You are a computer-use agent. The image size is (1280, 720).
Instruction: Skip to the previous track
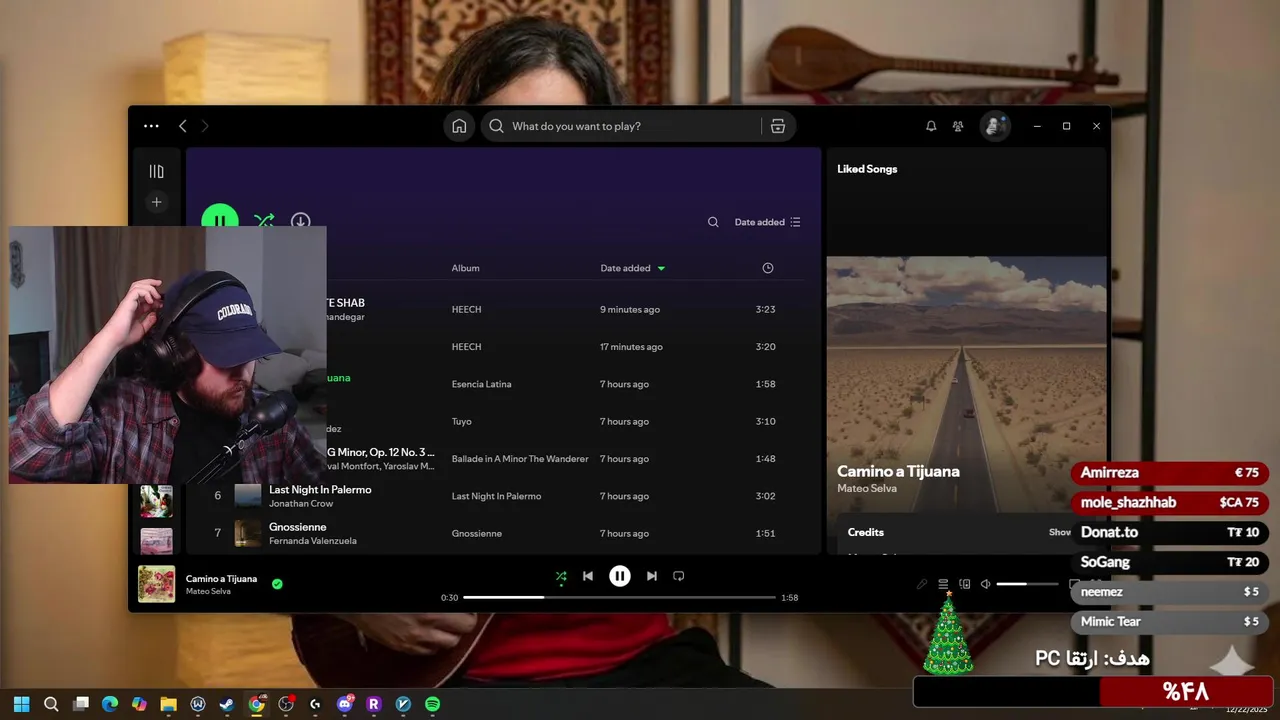coord(588,576)
